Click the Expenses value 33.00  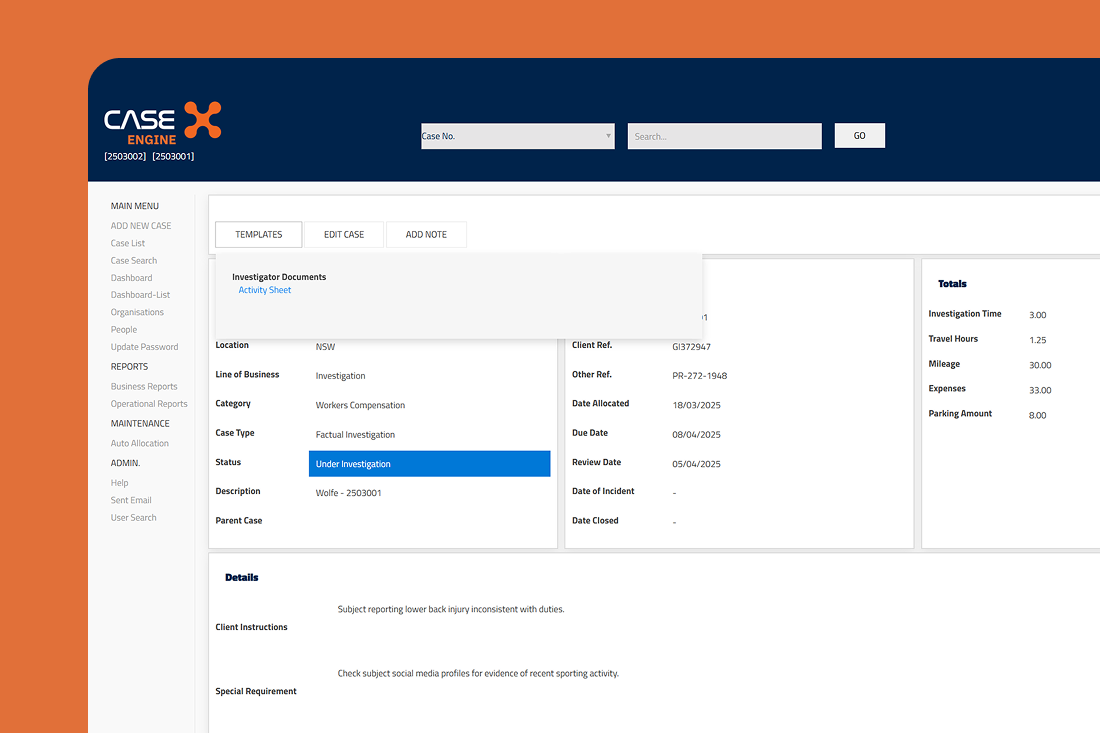pyautogui.click(x=1040, y=391)
